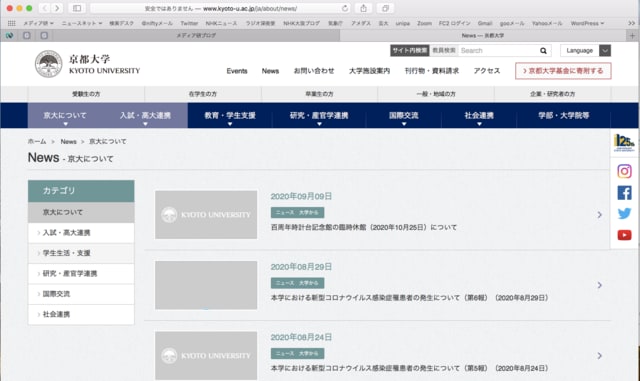Open the Instagram icon

click(624, 171)
